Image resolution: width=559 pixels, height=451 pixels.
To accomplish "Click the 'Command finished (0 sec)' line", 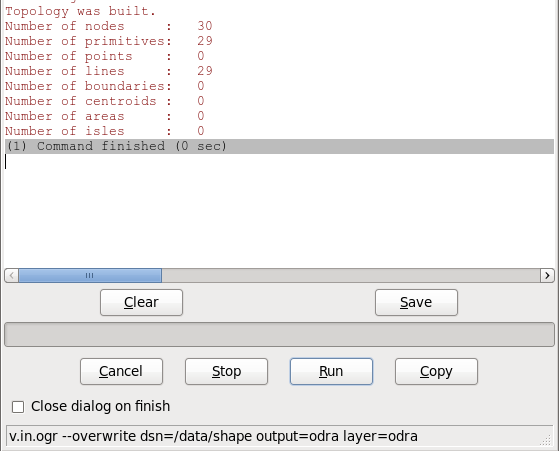I will click(x=280, y=146).
